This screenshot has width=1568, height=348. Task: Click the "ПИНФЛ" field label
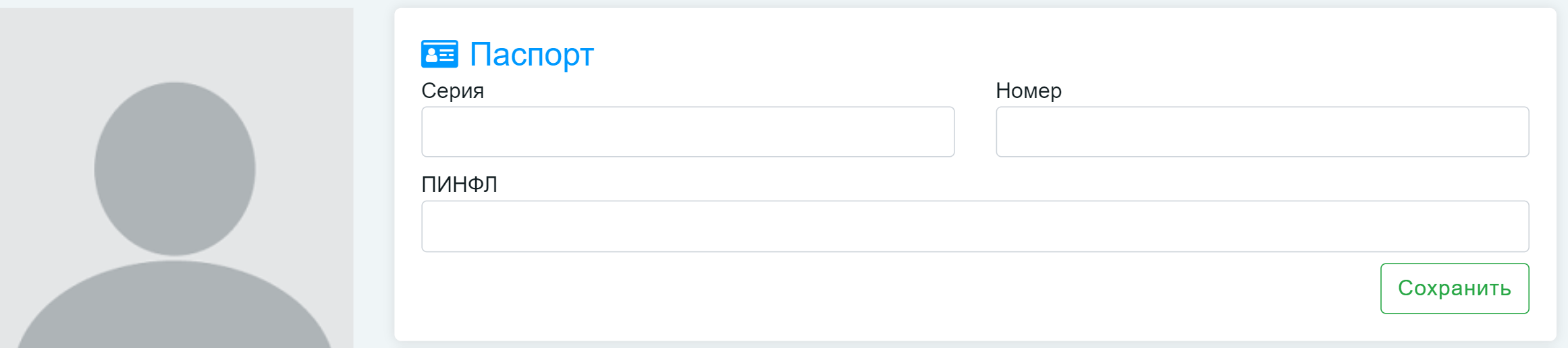click(459, 184)
